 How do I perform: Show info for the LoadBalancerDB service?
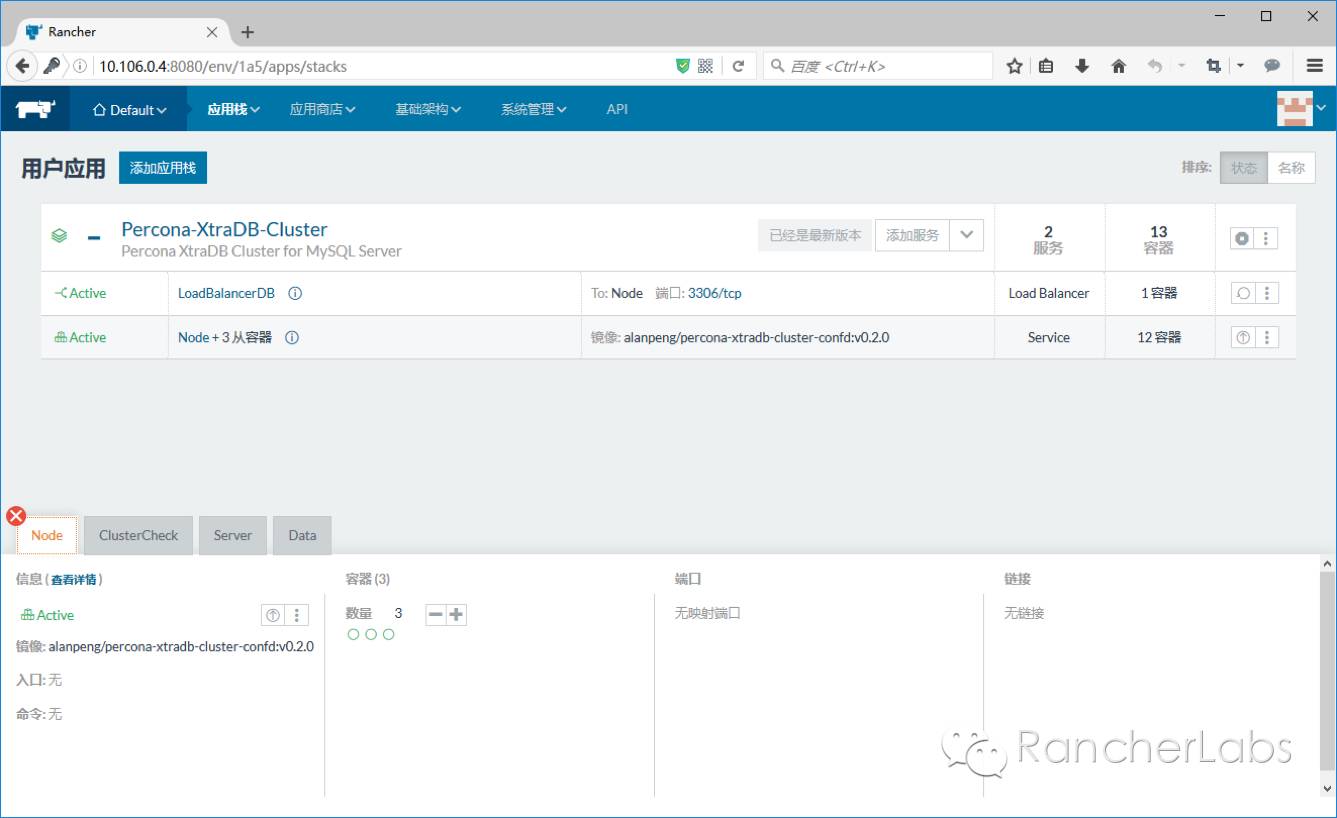click(295, 293)
